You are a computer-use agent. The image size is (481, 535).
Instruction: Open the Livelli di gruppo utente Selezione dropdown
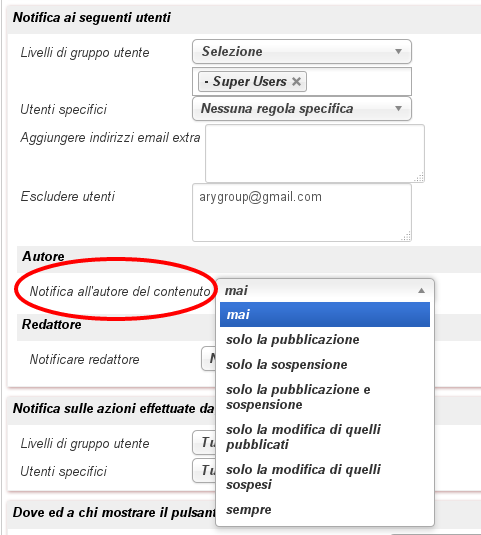pyautogui.click(x=302, y=52)
